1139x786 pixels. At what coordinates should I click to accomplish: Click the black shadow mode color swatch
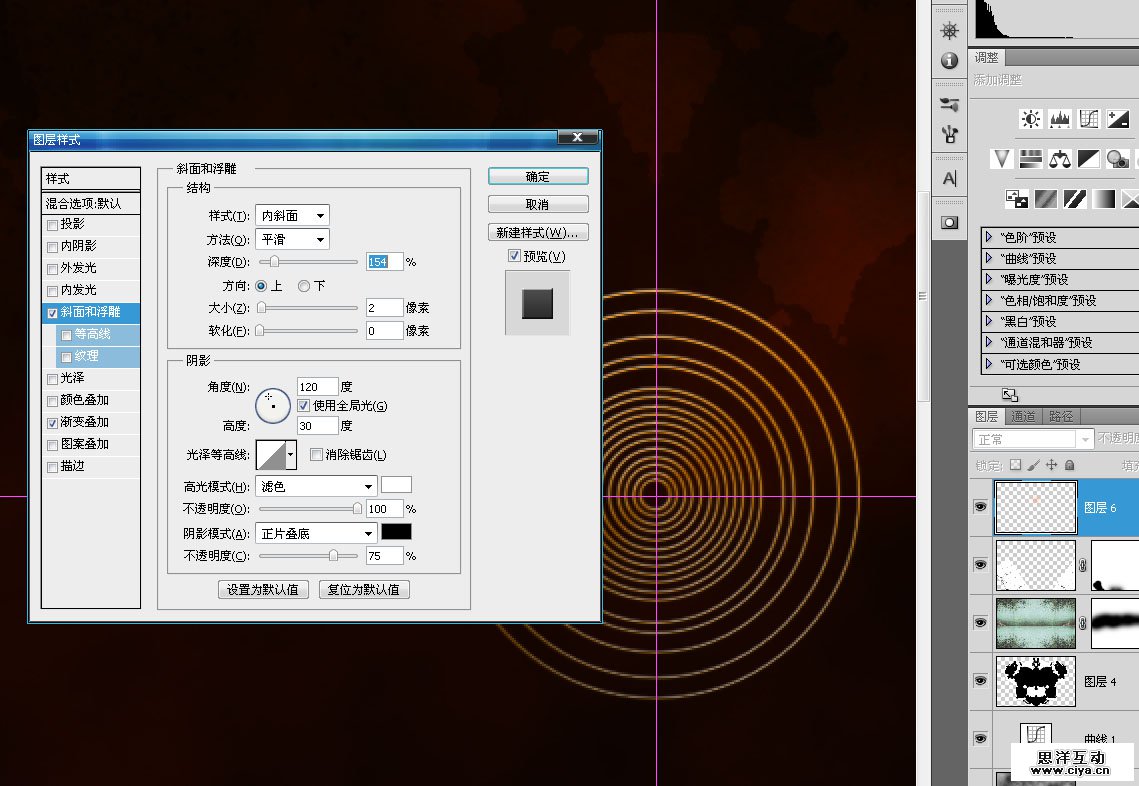tap(396, 533)
